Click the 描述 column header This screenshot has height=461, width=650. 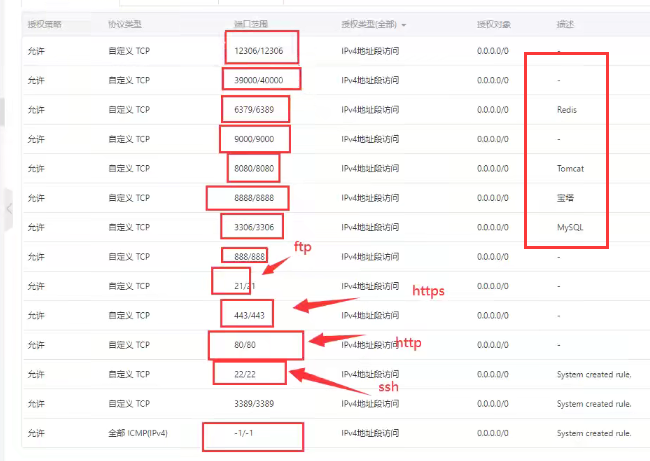565,22
